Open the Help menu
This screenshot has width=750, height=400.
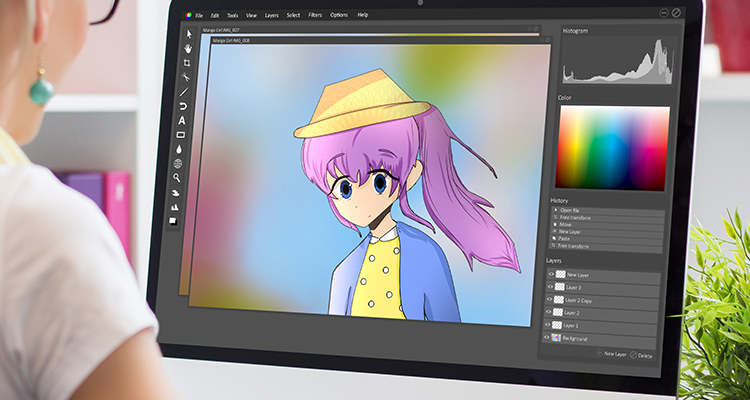(363, 15)
